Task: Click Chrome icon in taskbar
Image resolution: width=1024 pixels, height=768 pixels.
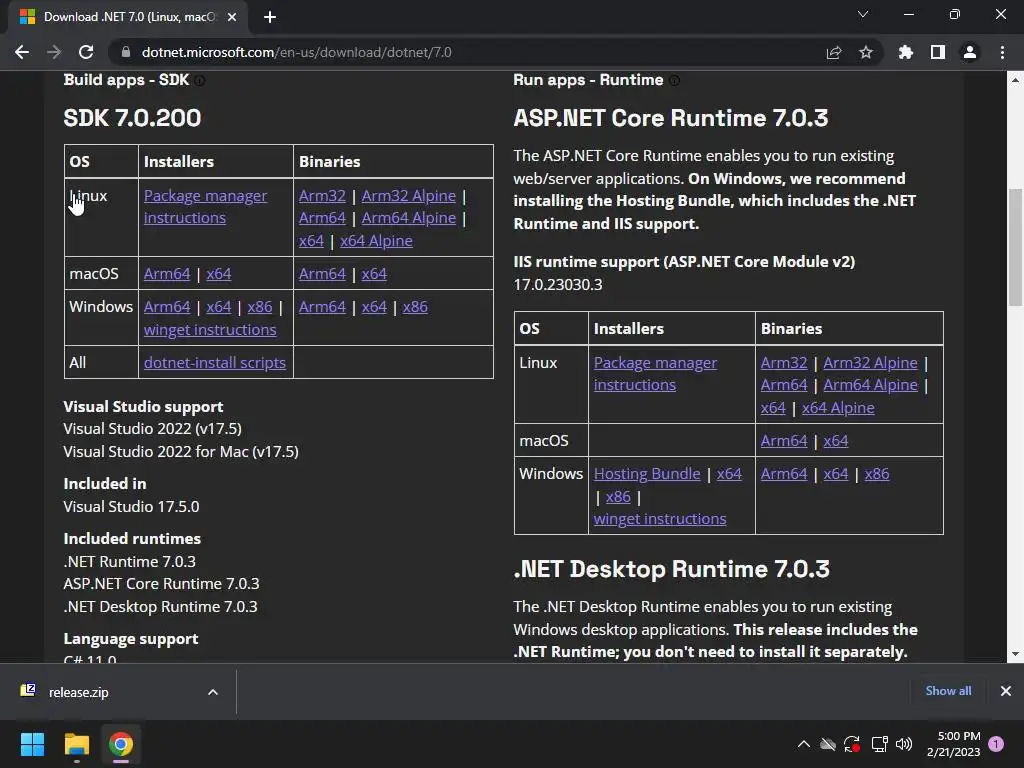Action: point(121,744)
